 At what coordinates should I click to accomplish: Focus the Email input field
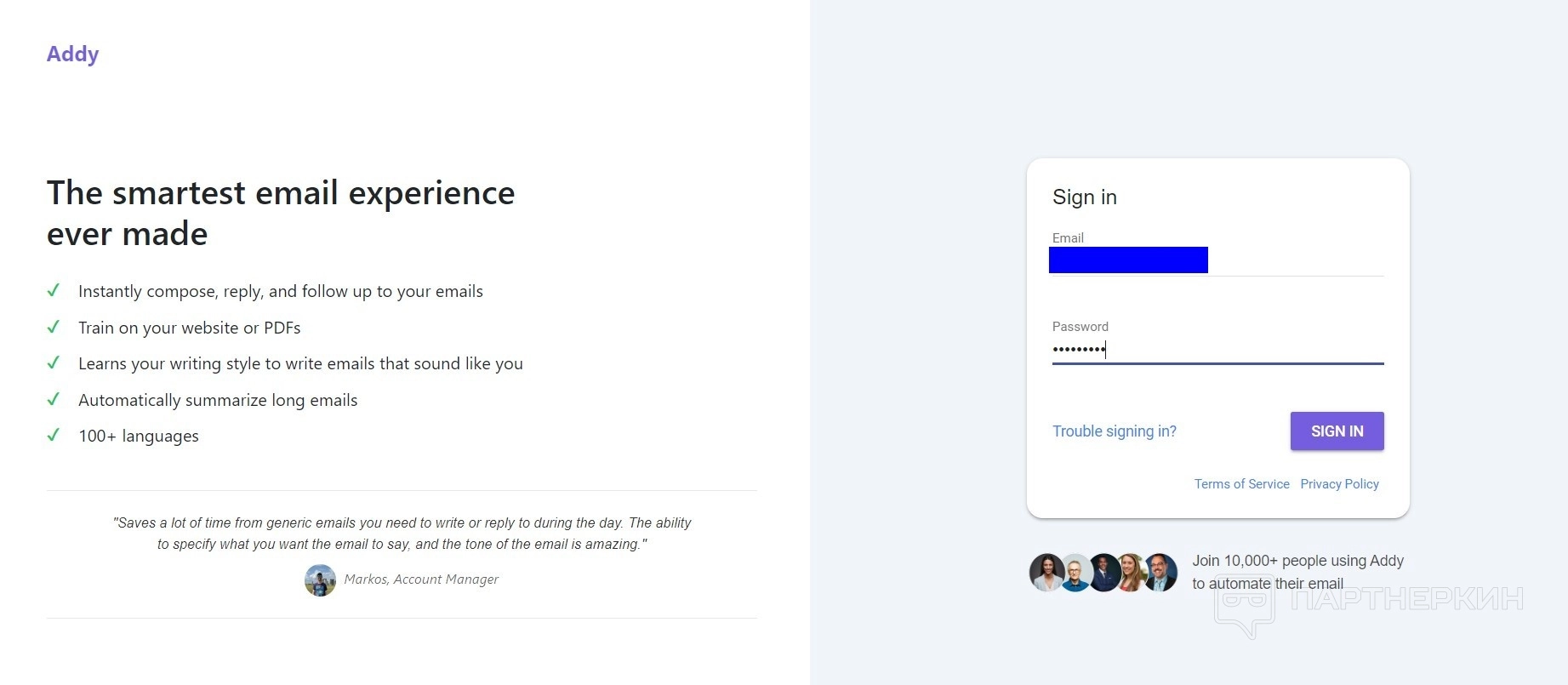point(1217,260)
